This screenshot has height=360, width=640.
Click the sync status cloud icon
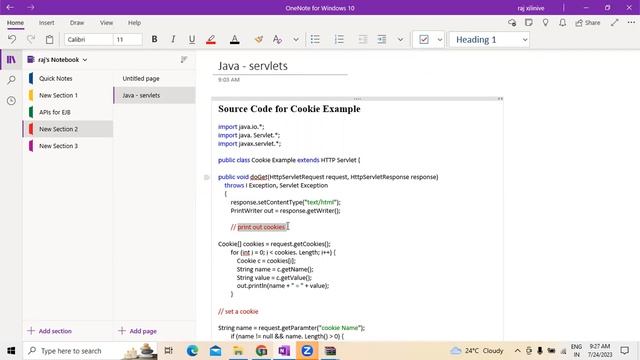512,23
